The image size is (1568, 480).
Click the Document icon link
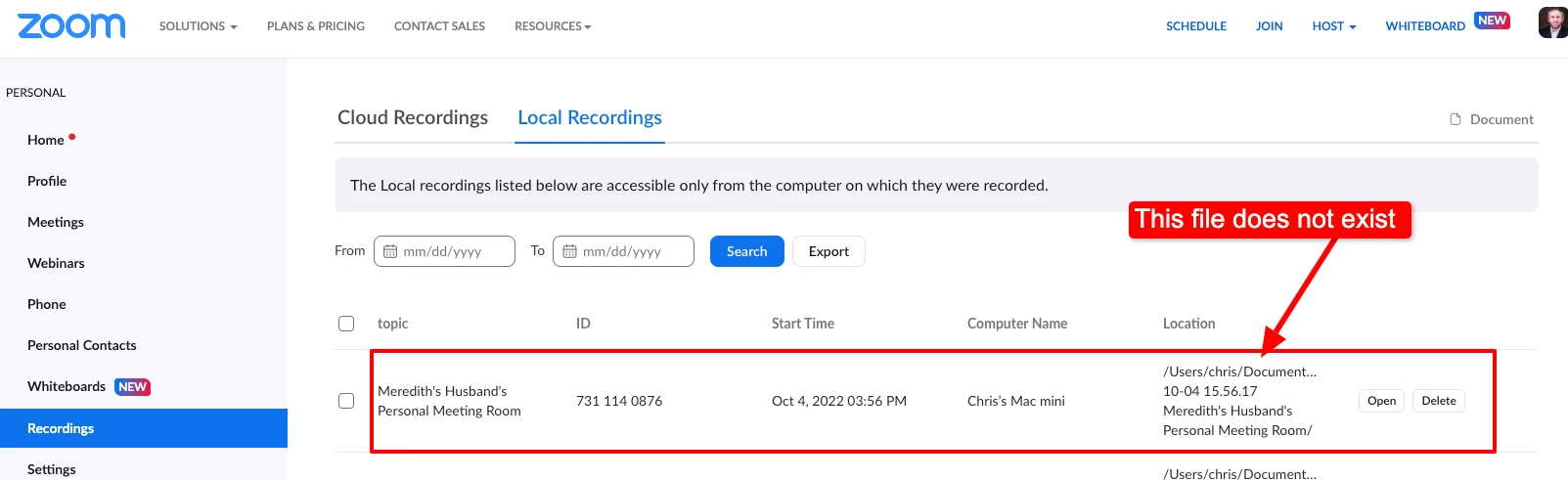[1492, 119]
